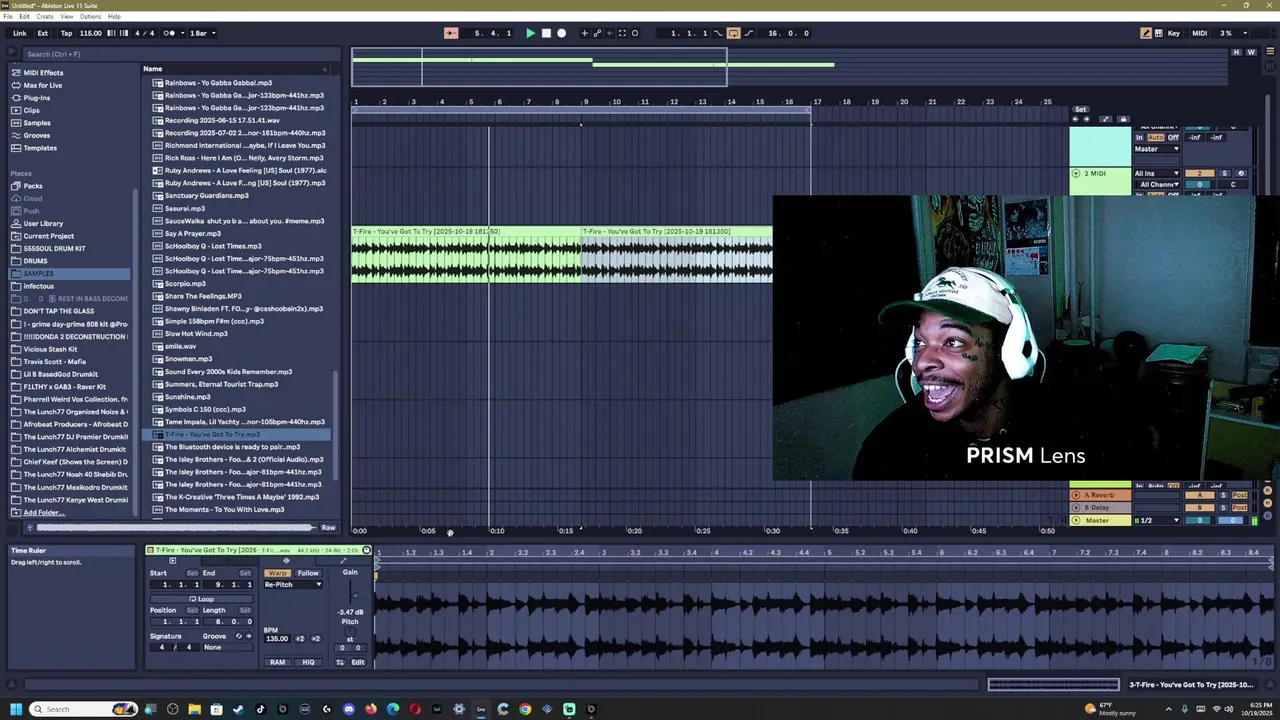Halve clip tempo with ÷2 button
The width and height of the screenshot is (1280, 720).
[299, 638]
